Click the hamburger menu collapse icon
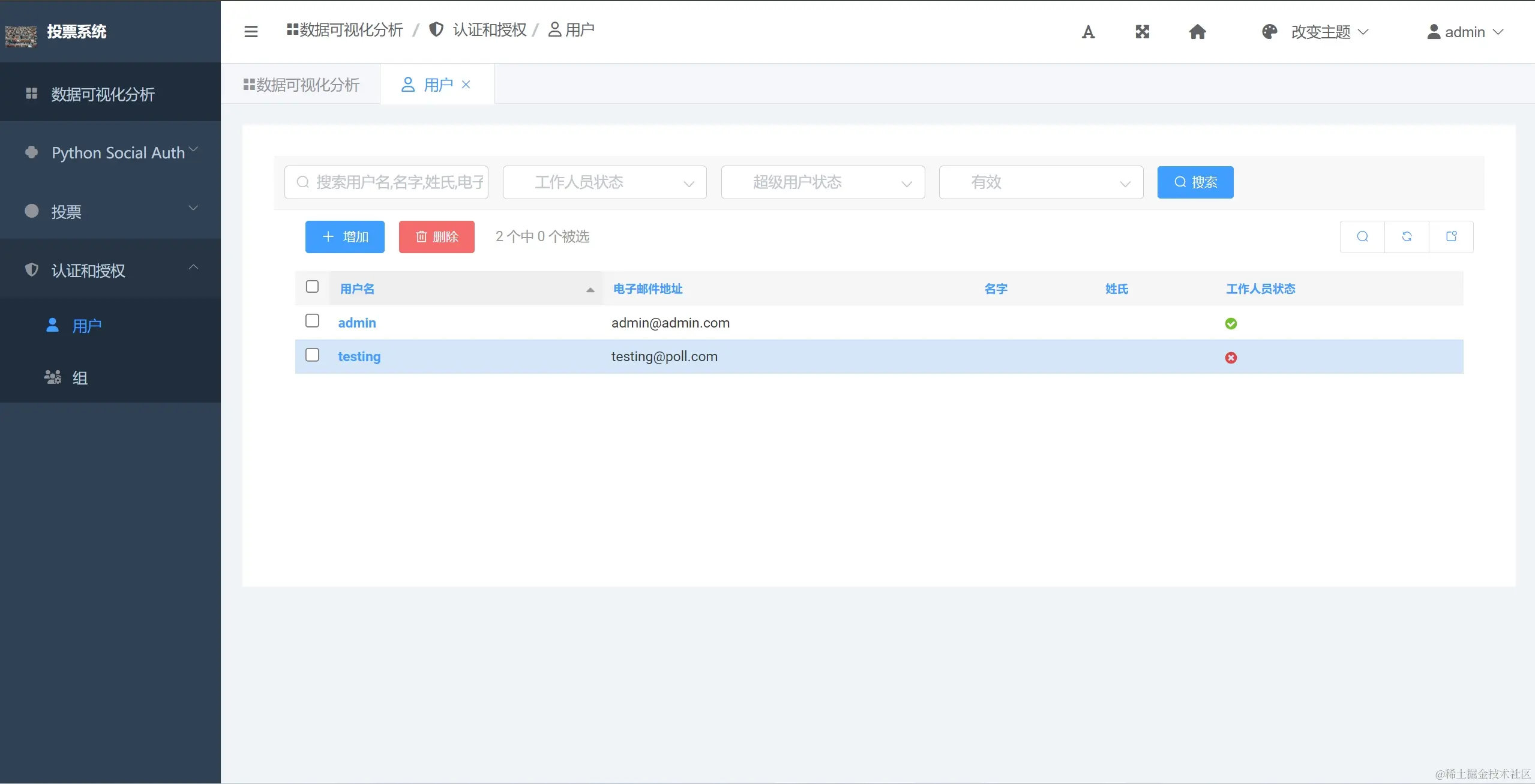 point(251,31)
